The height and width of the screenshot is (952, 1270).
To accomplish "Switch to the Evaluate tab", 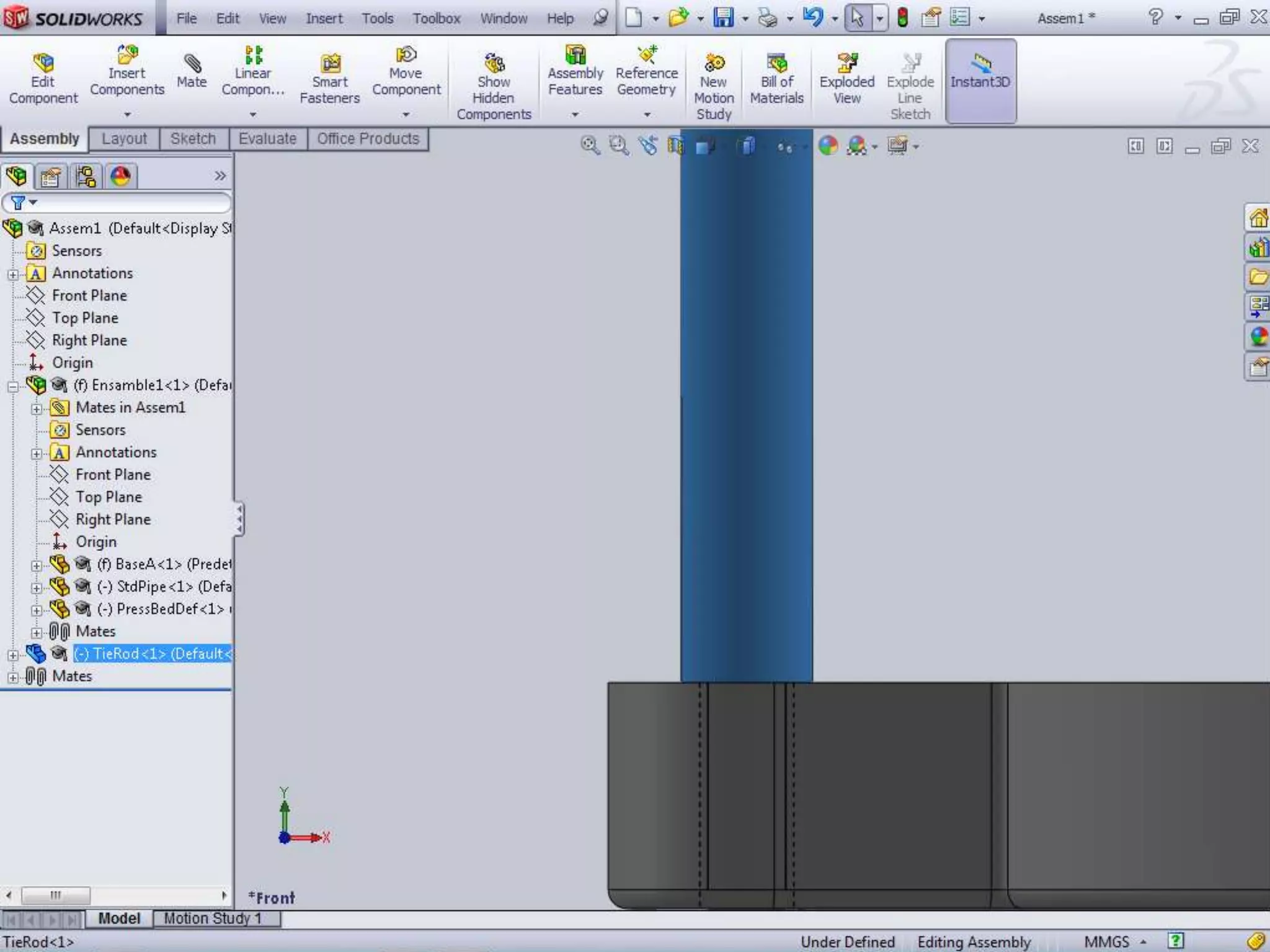I will pos(267,139).
